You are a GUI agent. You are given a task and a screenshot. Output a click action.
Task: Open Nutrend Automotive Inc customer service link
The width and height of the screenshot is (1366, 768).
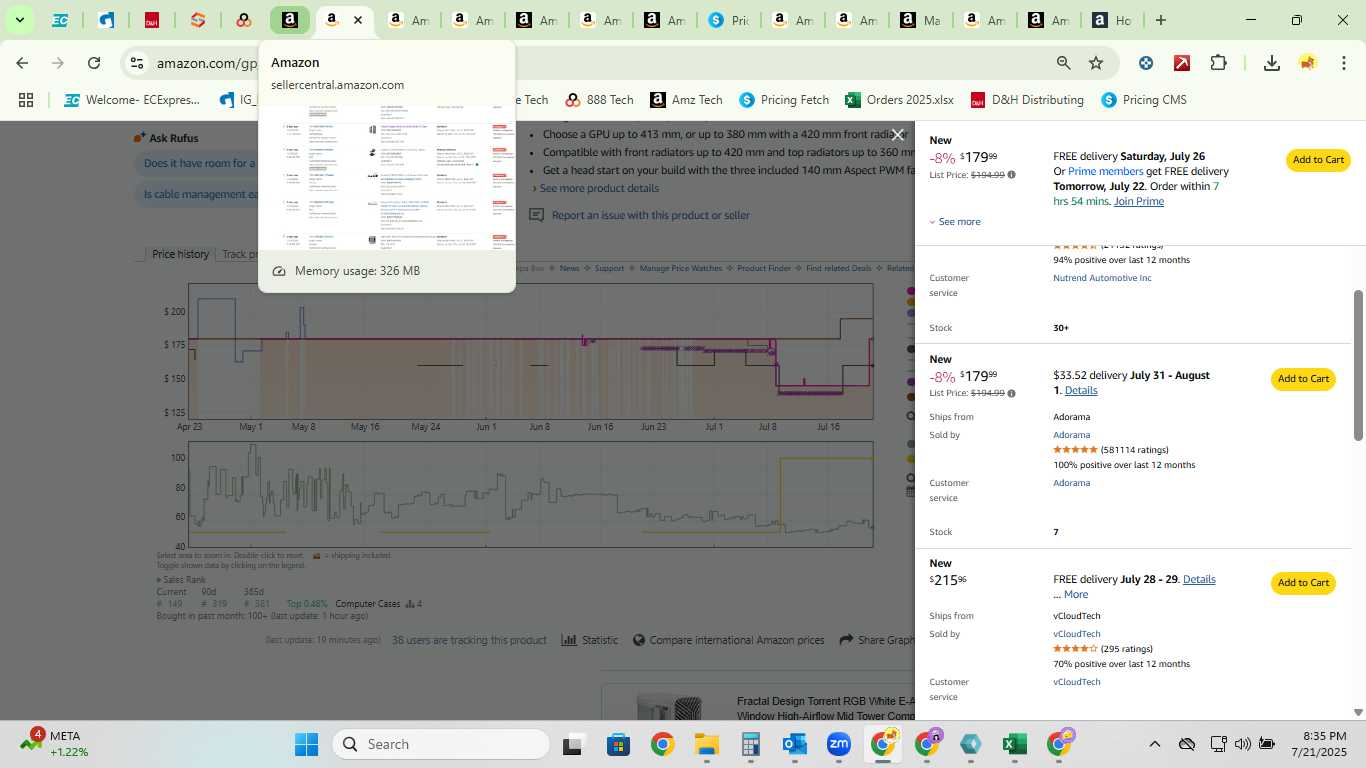1102,278
